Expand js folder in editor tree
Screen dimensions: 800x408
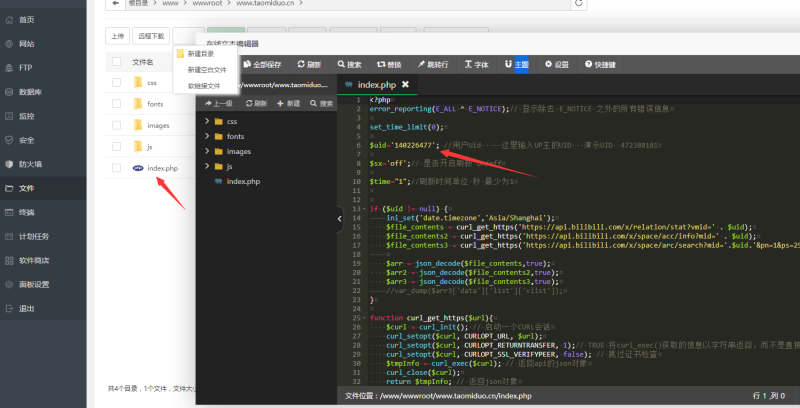click(x=207, y=166)
